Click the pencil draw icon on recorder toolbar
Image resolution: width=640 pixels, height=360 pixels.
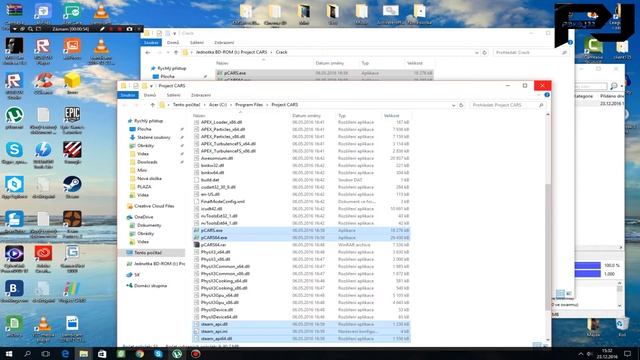click(x=102, y=29)
